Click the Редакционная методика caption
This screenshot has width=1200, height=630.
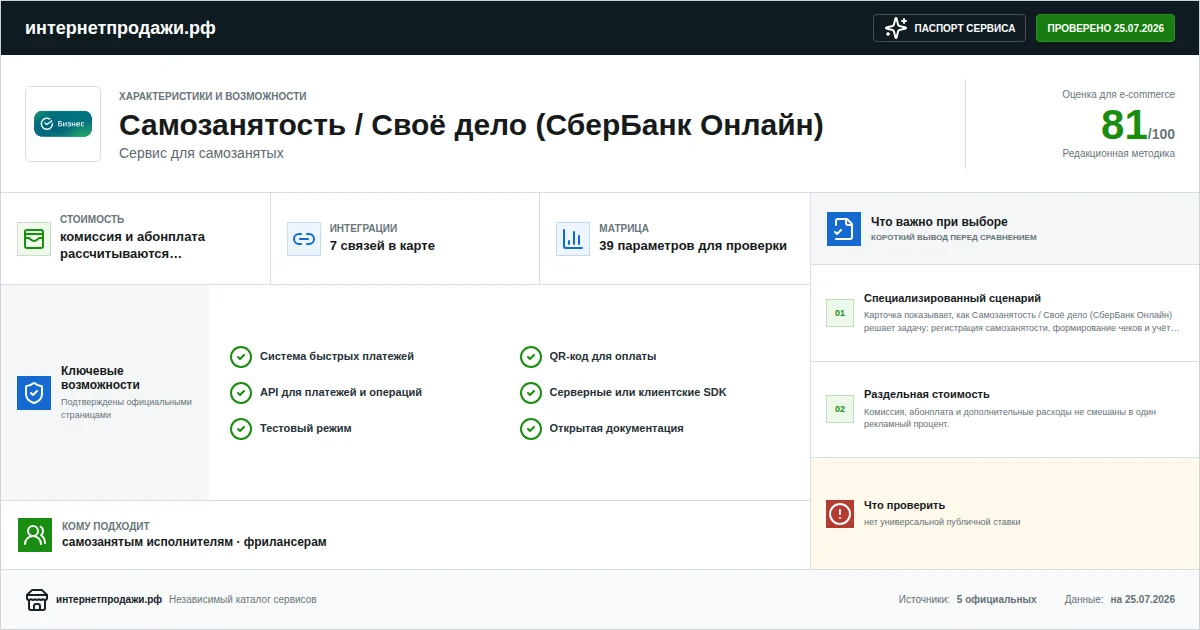pyautogui.click(x=1118, y=154)
